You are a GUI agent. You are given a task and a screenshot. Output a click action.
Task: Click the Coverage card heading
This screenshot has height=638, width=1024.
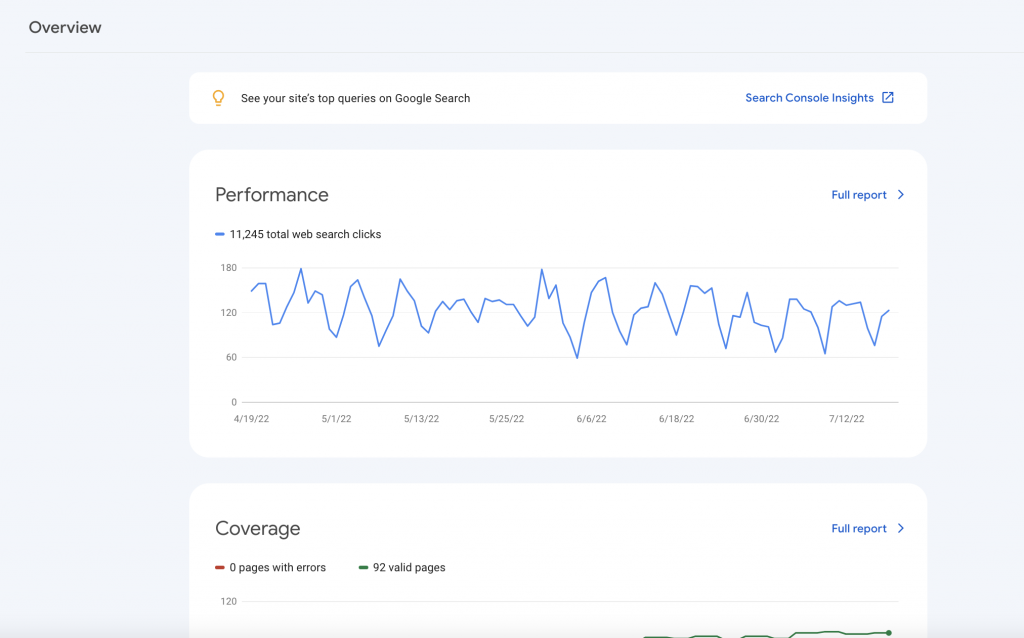[x=257, y=528]
